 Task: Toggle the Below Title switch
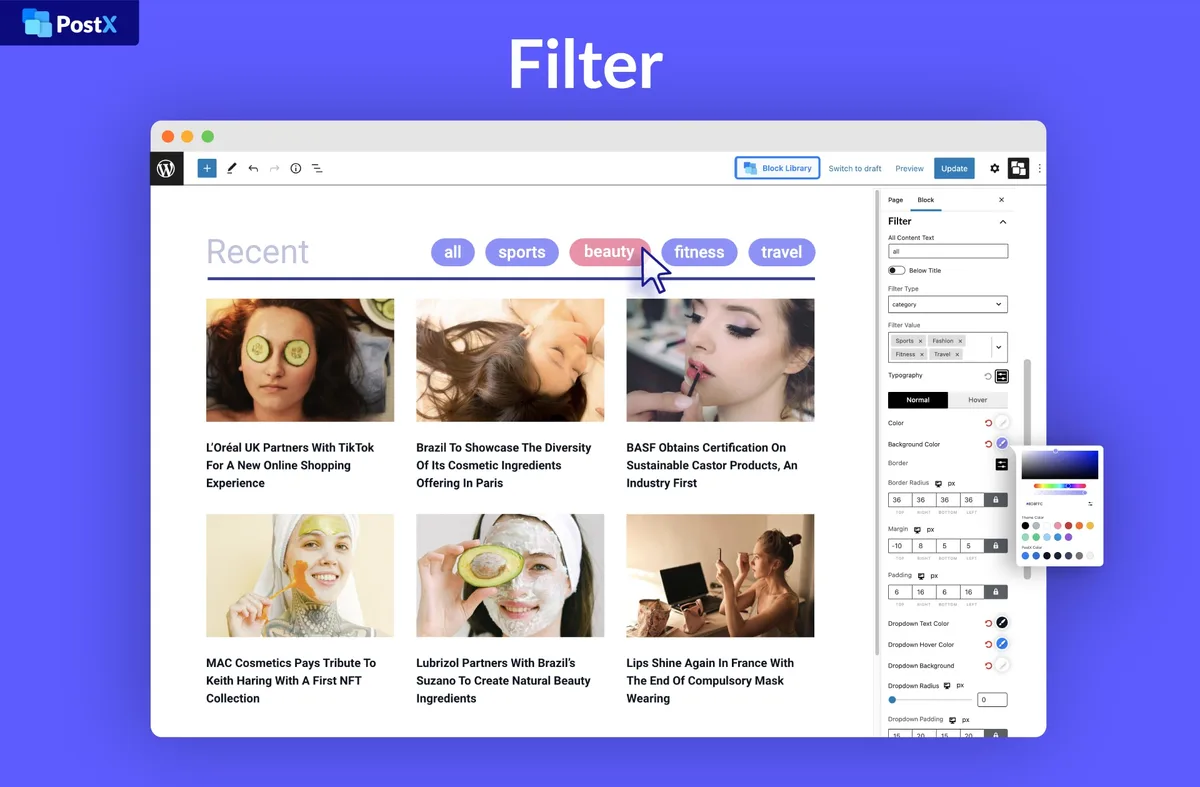[x=896, y=270]
